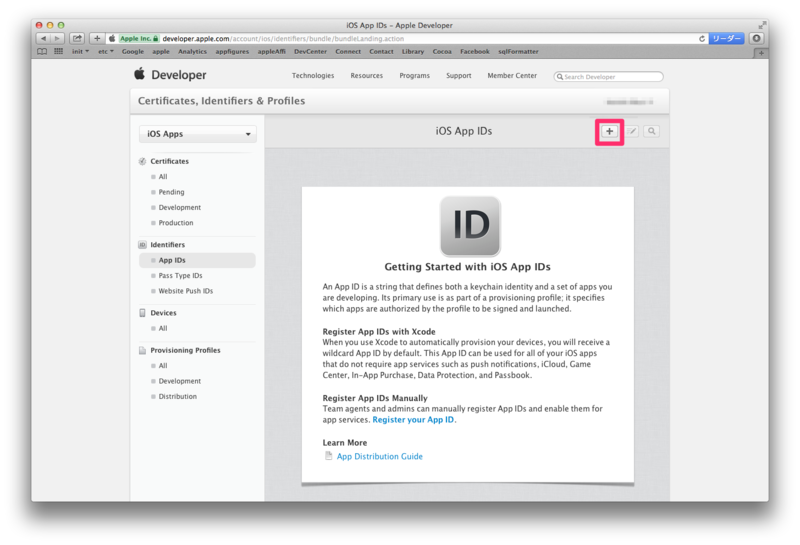Click the Devices section header
Viewport: 800px width, 545px height.
tap(163, 313)
